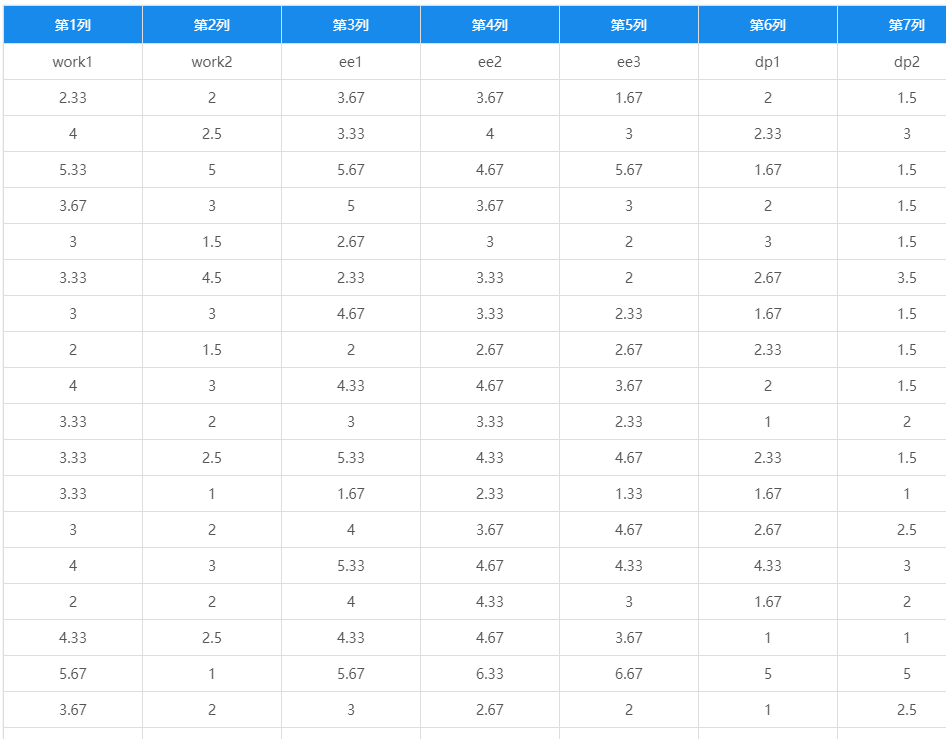The height and width of the screenshot is (739, 946).
Task: Click the 第7列 column header
Action: click(892, 25)
